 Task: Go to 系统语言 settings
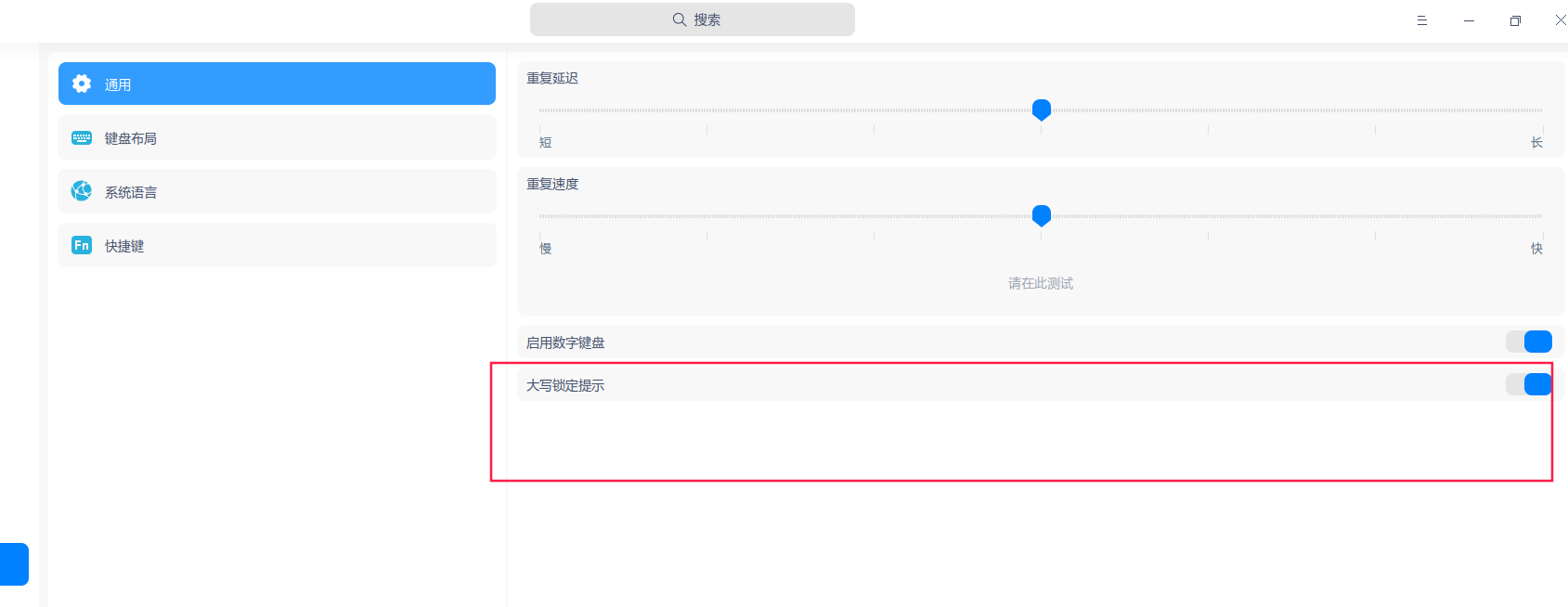[x=277, y=192]
